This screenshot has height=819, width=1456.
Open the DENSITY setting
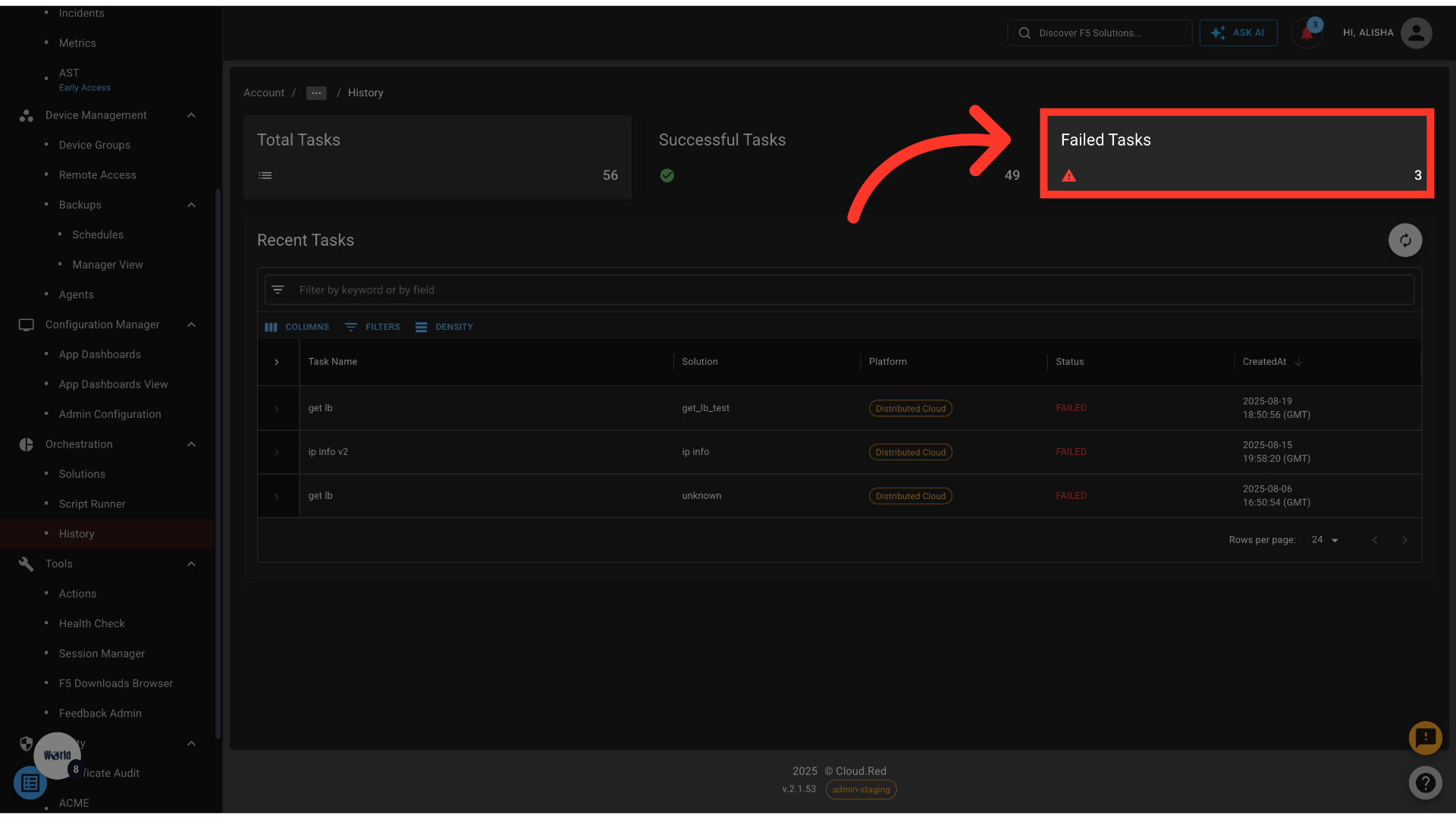(x=444, y=327)
